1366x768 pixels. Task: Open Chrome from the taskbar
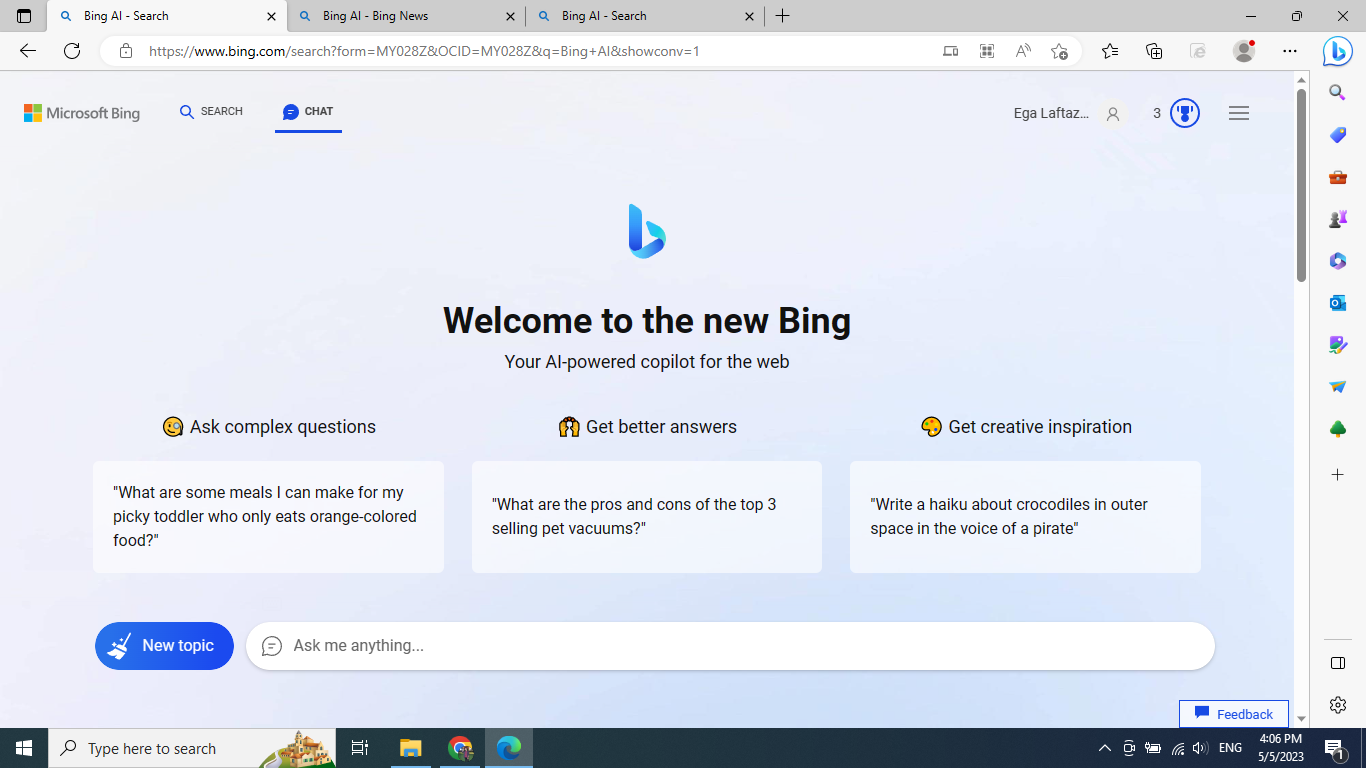[460, 748]
